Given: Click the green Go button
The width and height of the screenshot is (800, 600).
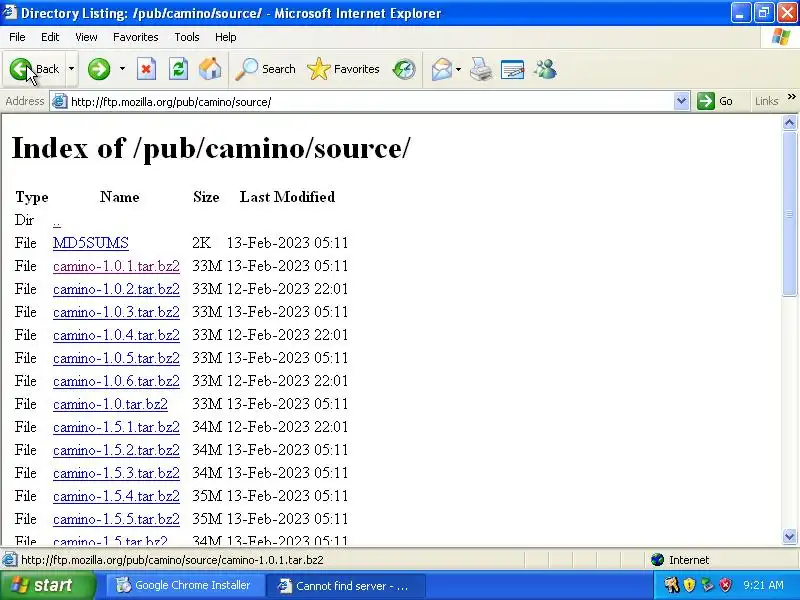Looking at the screenshot, I should click(x=715, y=102).
